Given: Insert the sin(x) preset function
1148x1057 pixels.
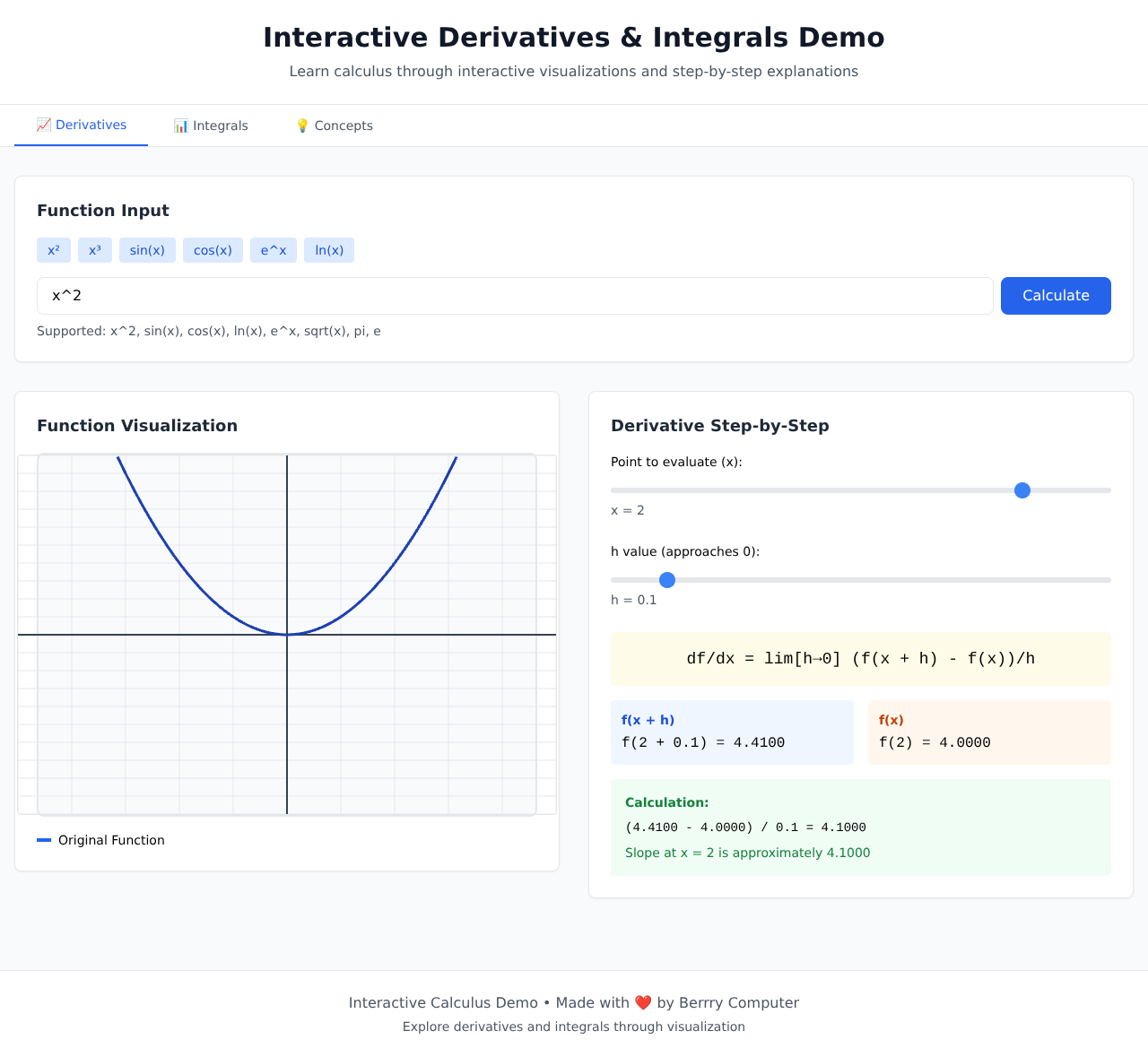Looking at the screenshot, I should [147, 250].
